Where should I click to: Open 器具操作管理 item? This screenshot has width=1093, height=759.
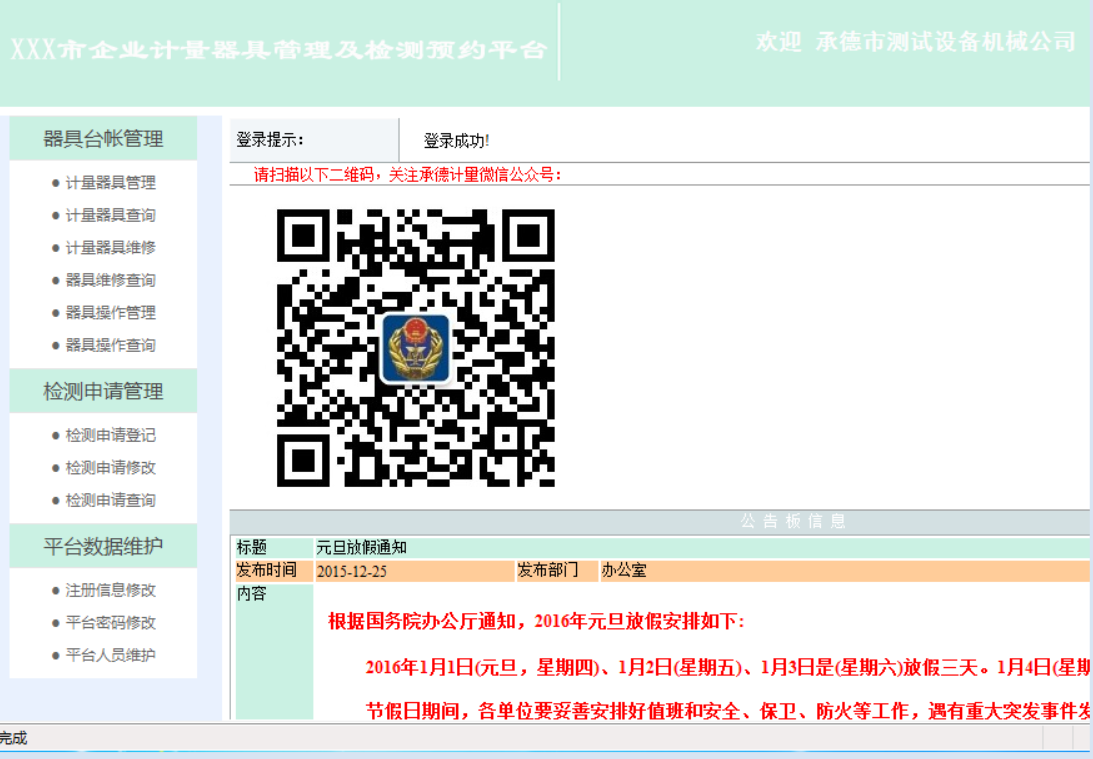click(x=110, y=313)
